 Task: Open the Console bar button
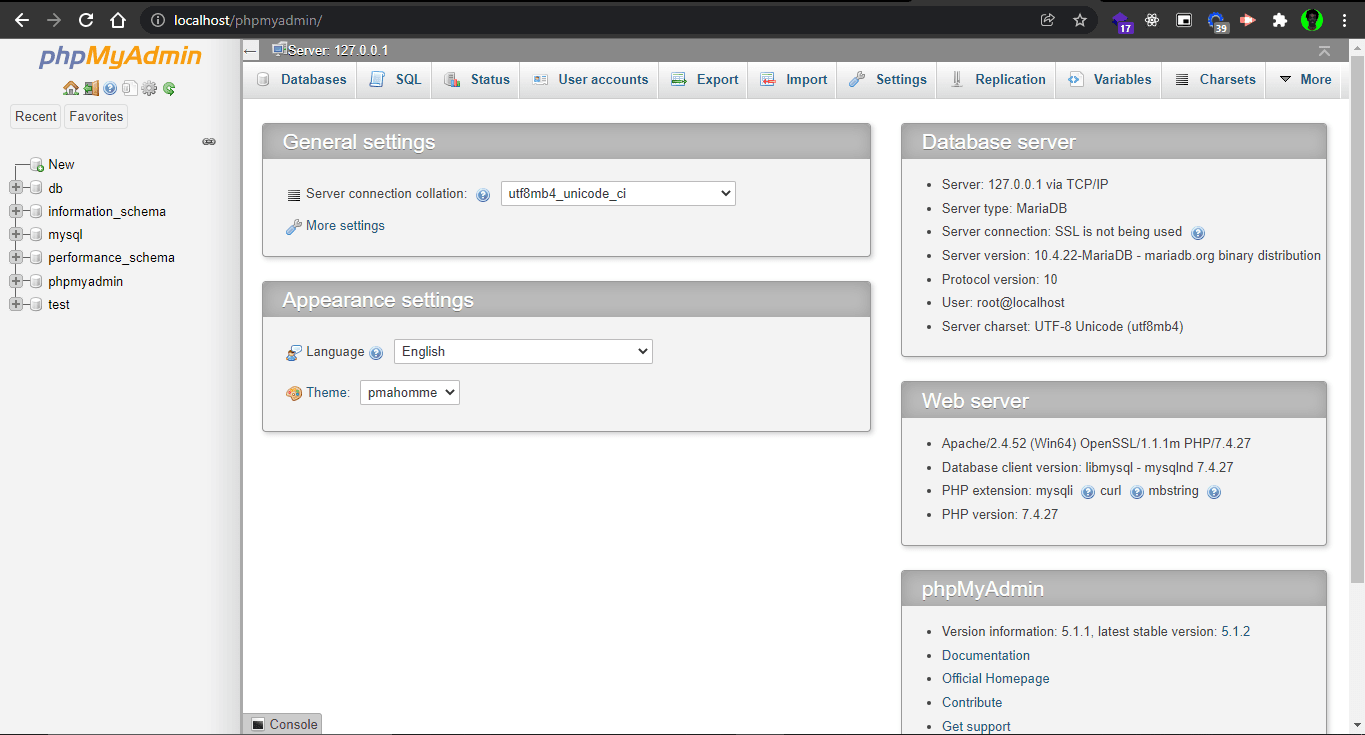283,724
